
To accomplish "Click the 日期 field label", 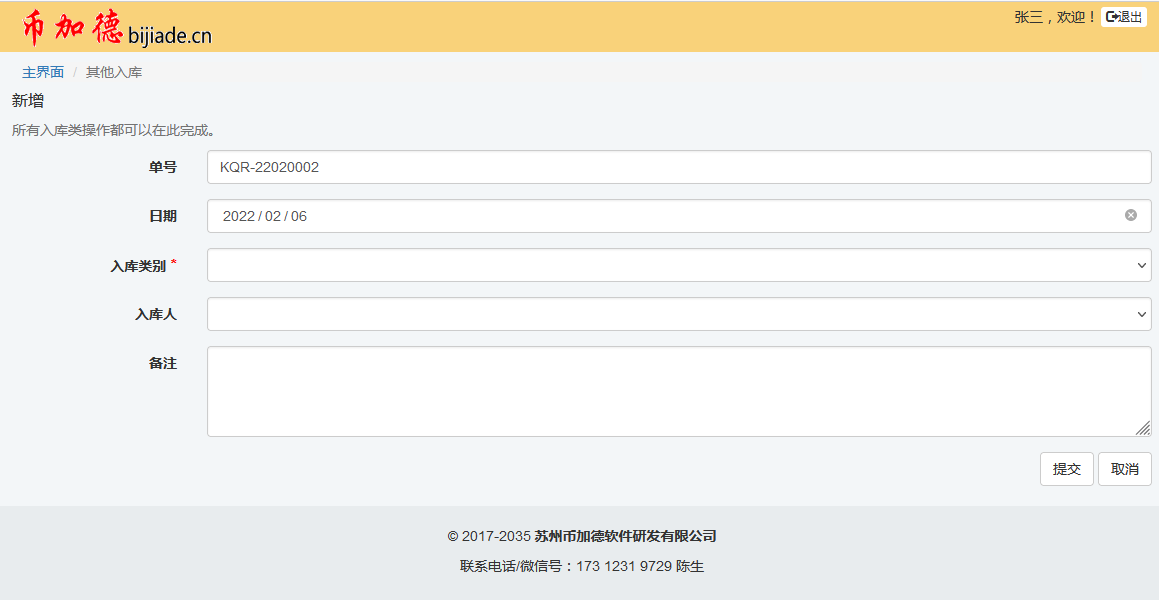I will [162, 216].
